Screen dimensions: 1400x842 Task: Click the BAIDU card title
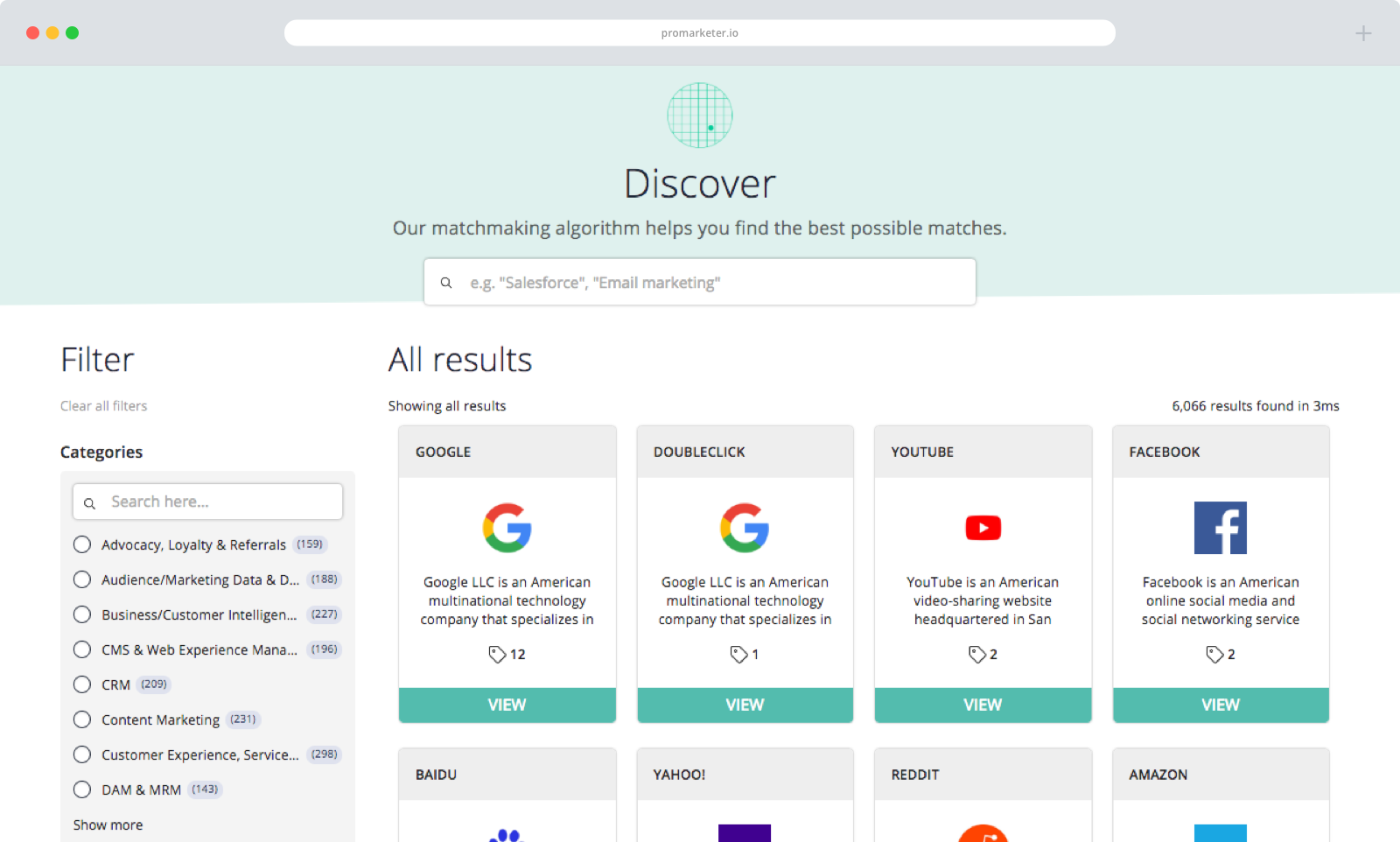[436, 775]
